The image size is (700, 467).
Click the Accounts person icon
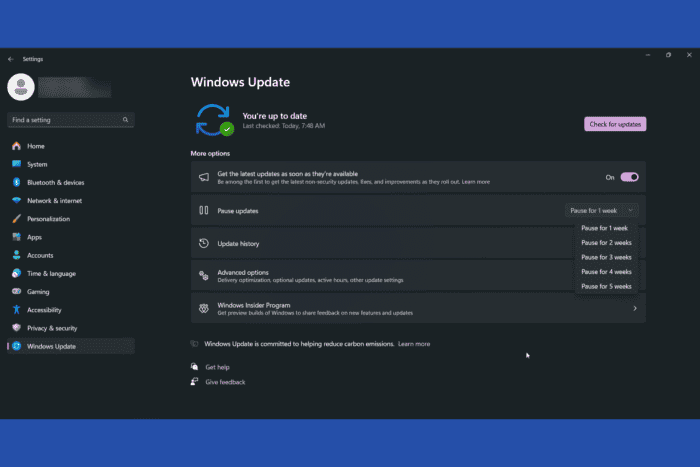pos(17,255)
